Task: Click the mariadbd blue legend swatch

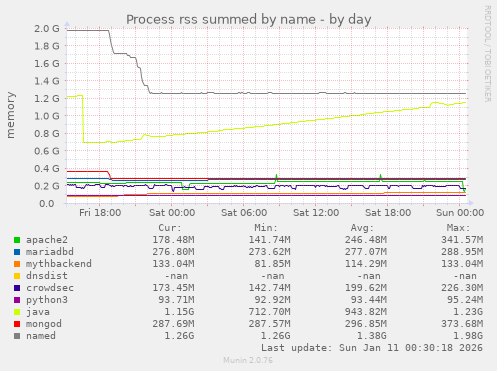Action: click(x=17, y=252)
